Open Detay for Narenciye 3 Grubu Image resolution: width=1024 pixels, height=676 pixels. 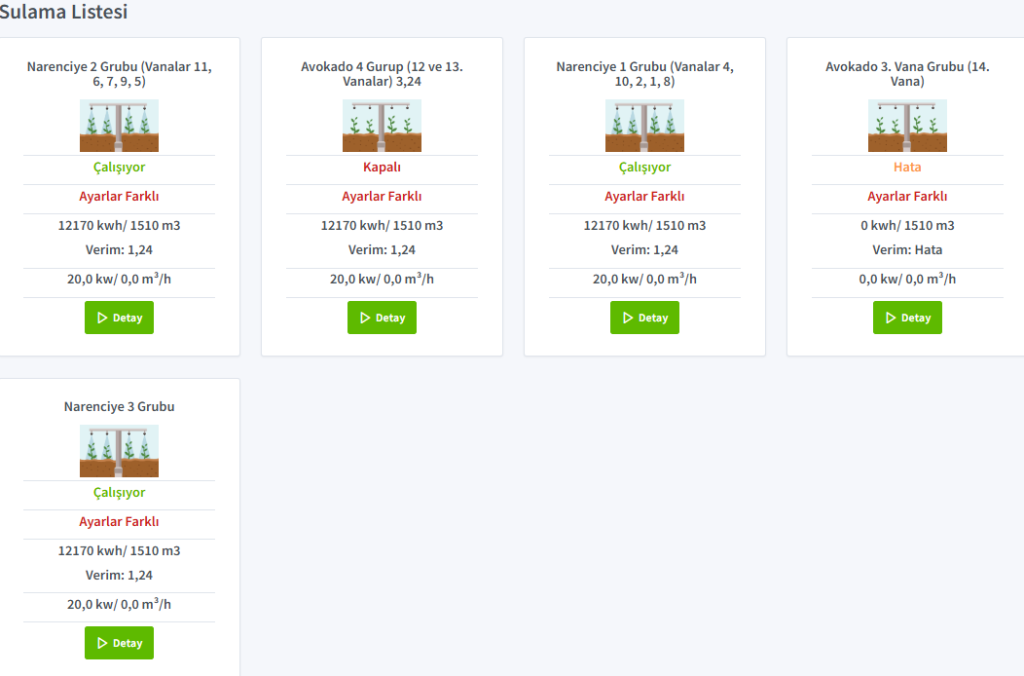[119, 643]
